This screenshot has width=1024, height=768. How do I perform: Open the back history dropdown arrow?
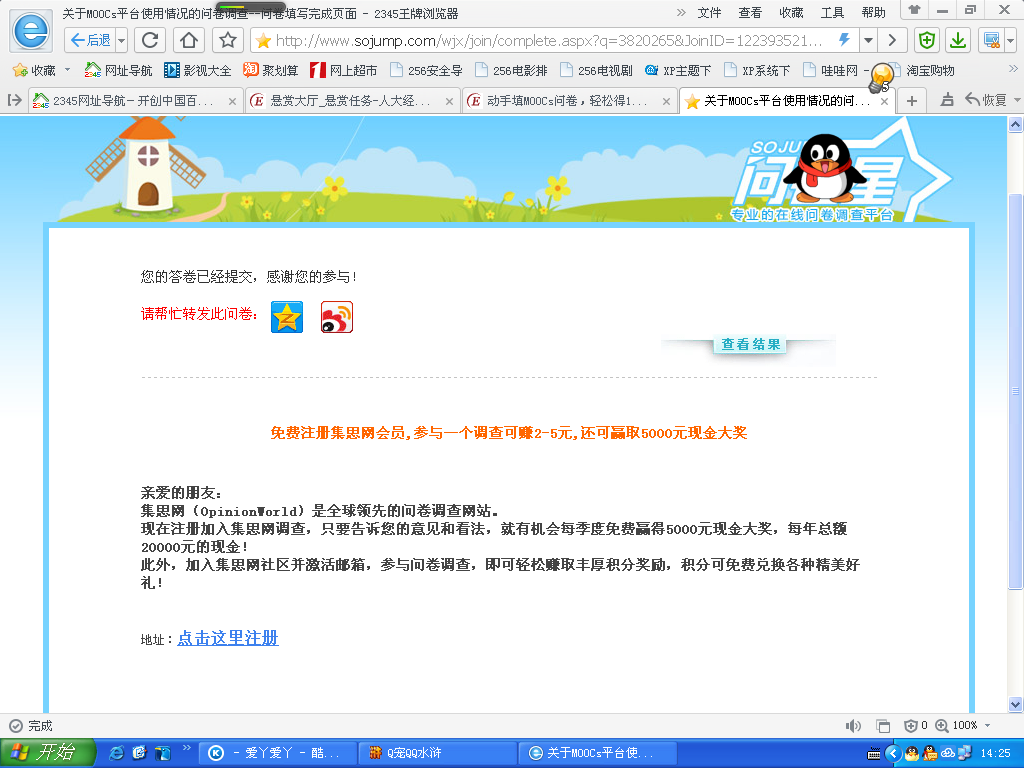click(x=121, y=40)
